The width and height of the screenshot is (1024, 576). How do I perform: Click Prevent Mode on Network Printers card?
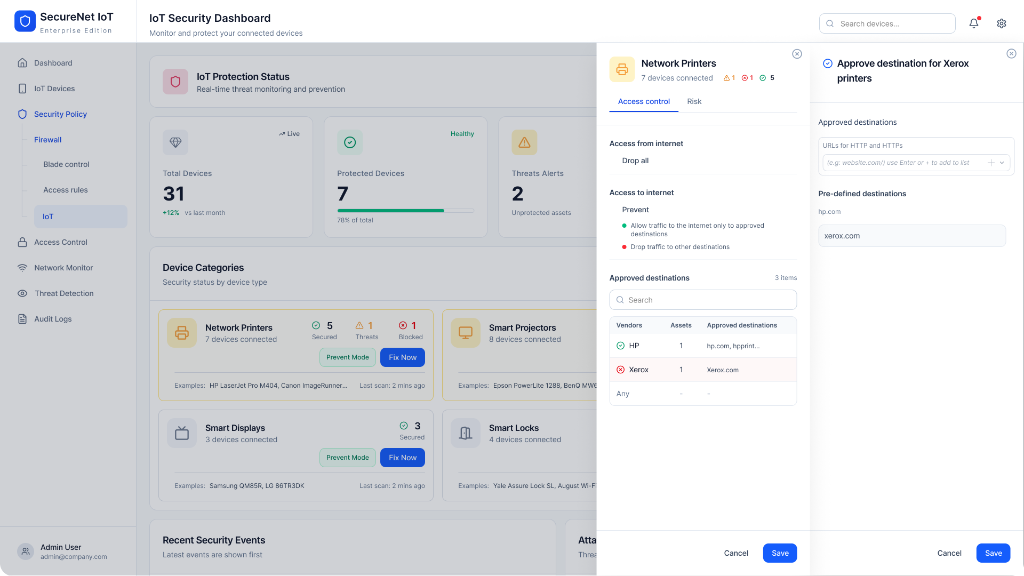tap(347, 357)
